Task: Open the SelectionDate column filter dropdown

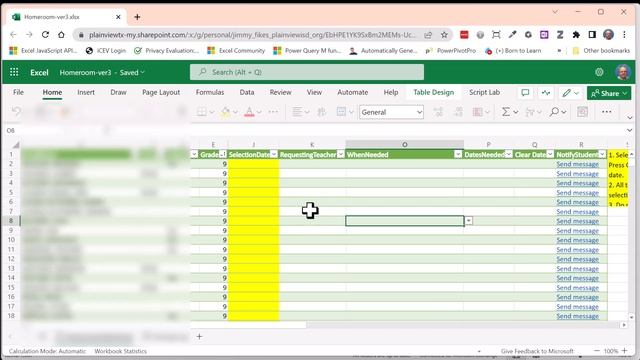Action: click(x=274, y=154)
